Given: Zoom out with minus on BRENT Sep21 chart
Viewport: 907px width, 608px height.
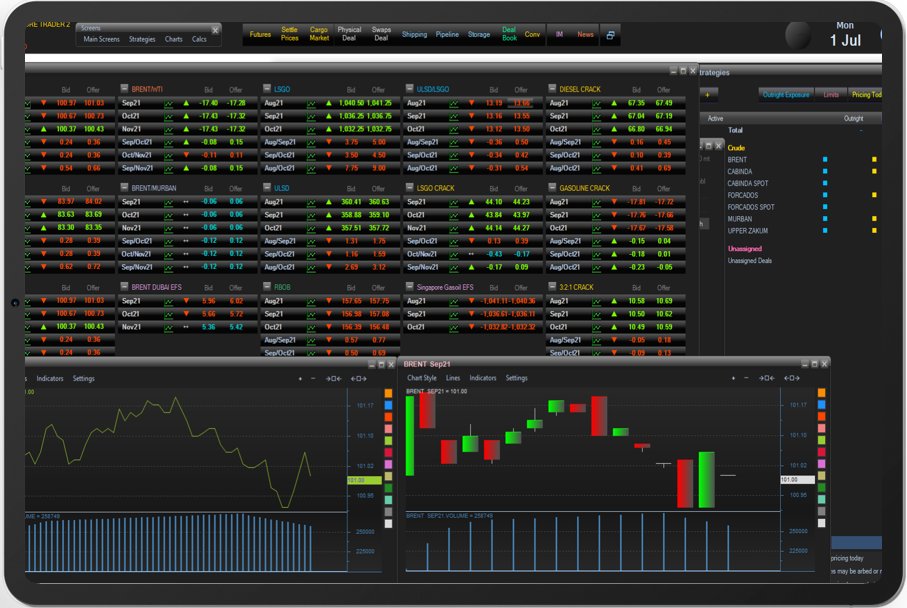Looking at the screenshot, I should click(746, 378).
